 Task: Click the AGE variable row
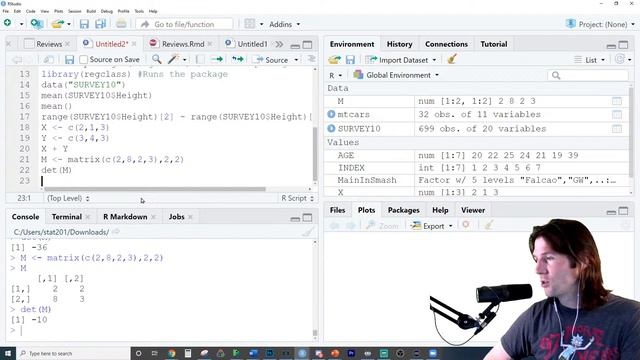point(478,155)
